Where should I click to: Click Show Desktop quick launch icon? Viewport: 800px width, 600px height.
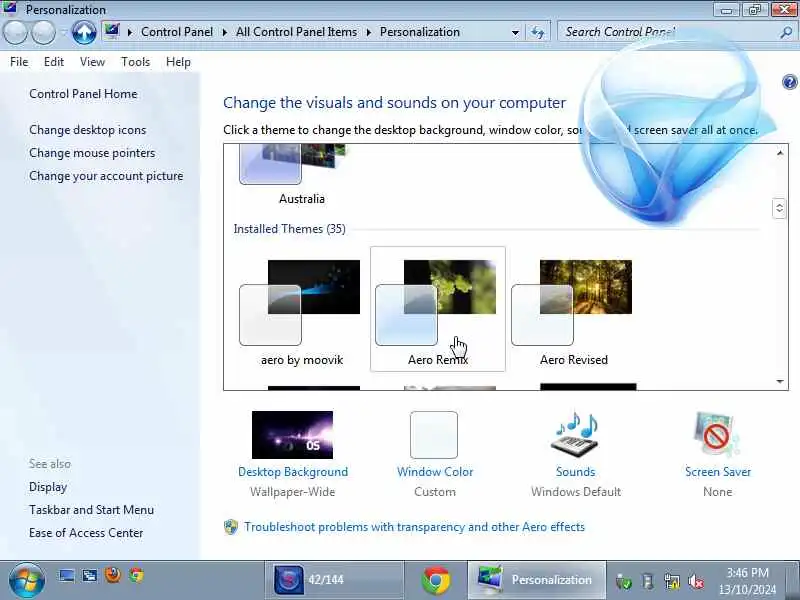66,577
